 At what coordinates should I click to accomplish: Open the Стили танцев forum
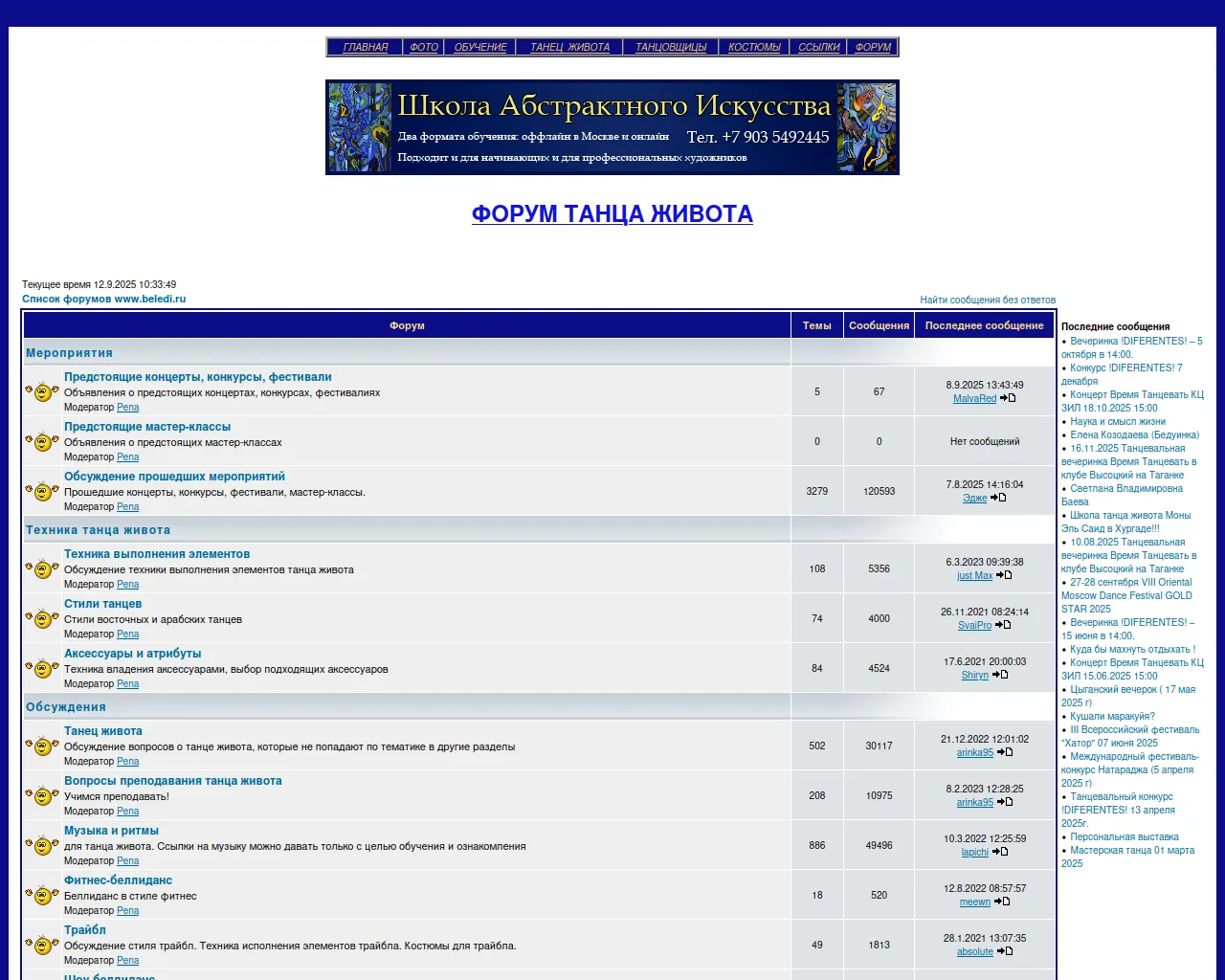coord(102,604)
